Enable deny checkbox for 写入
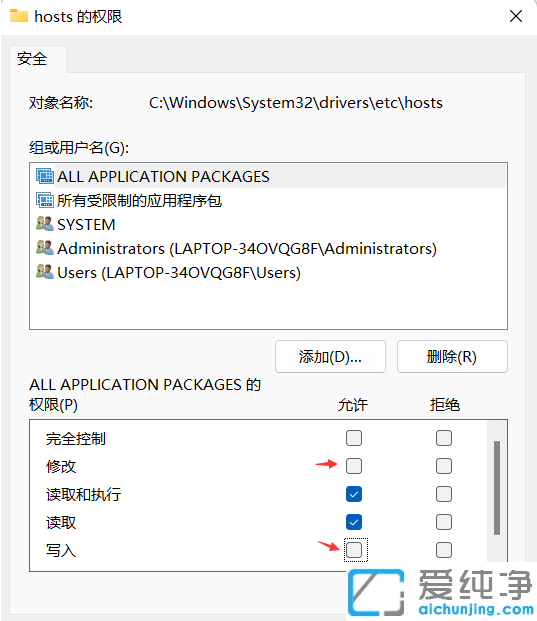Image resolution: width=537 pixels, height=621 pixels. tap(444, 550)
